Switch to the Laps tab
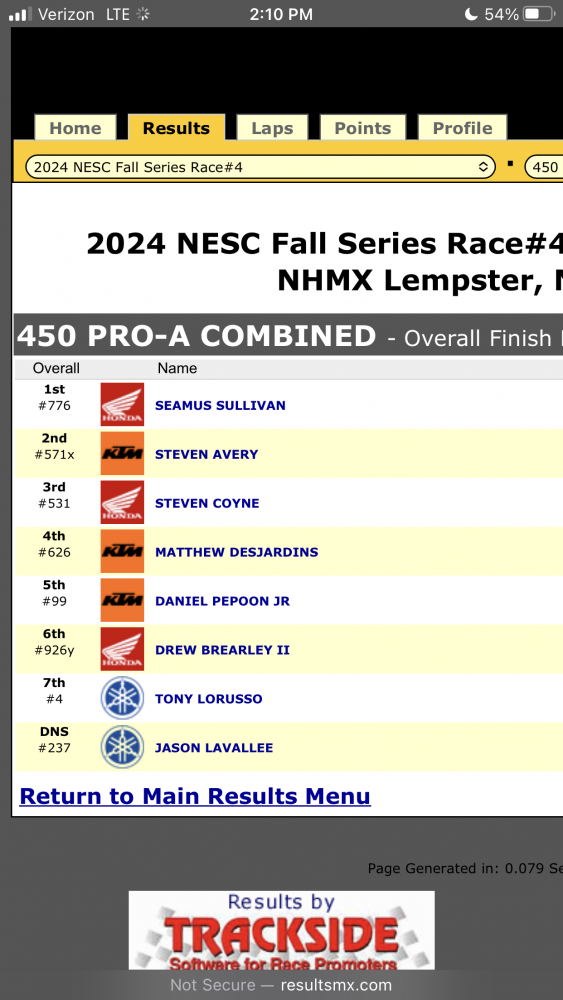563x1000 pixels. [272, 128]
